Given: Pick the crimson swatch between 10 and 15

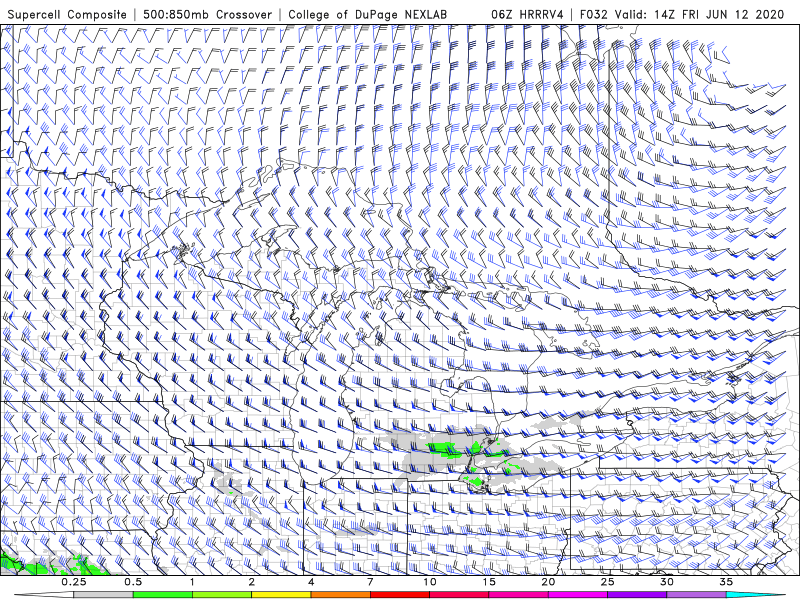Looking at the screenshot, I should [459, 595].
